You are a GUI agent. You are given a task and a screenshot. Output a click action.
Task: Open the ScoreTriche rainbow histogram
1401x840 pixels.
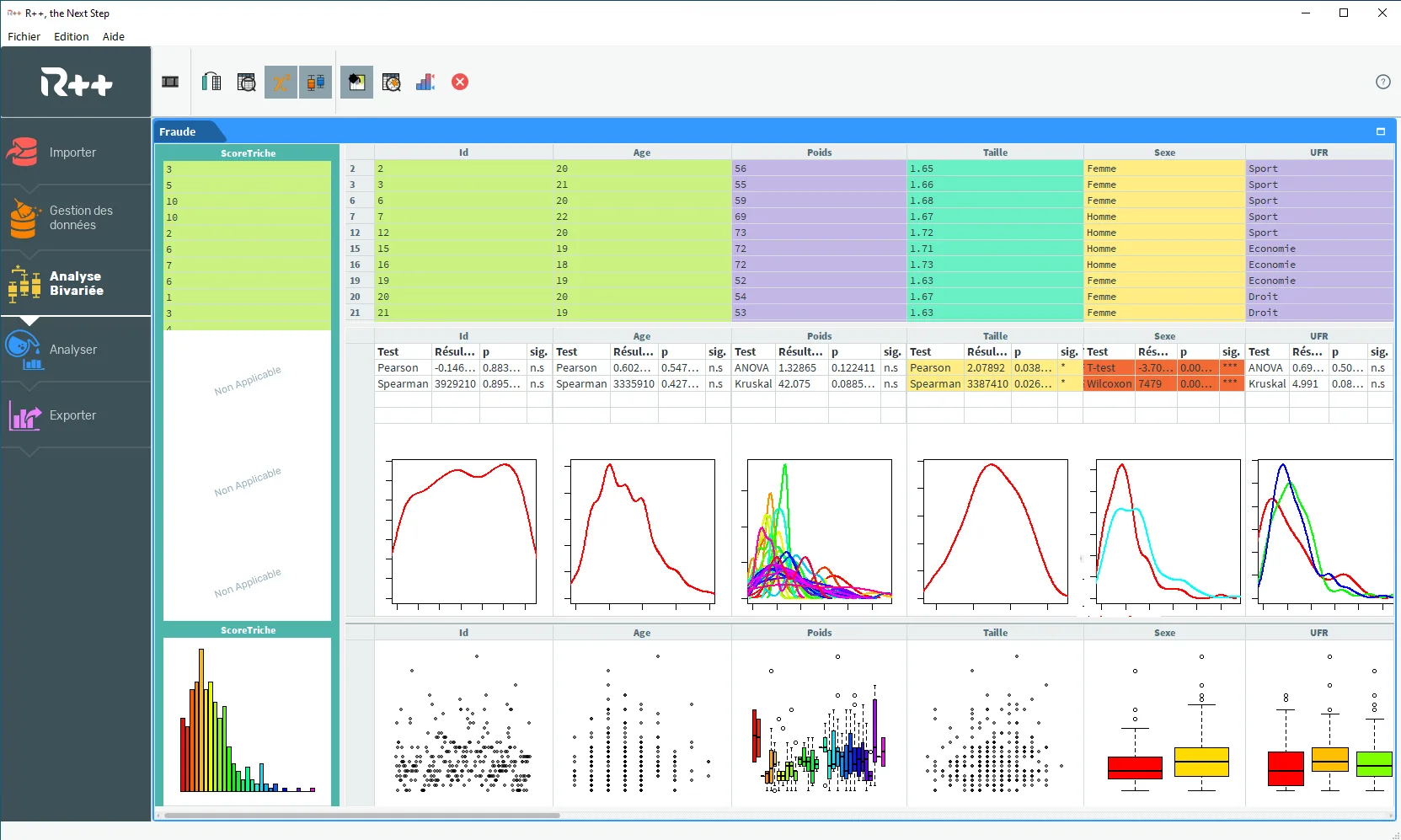click(x=248, y=720)
